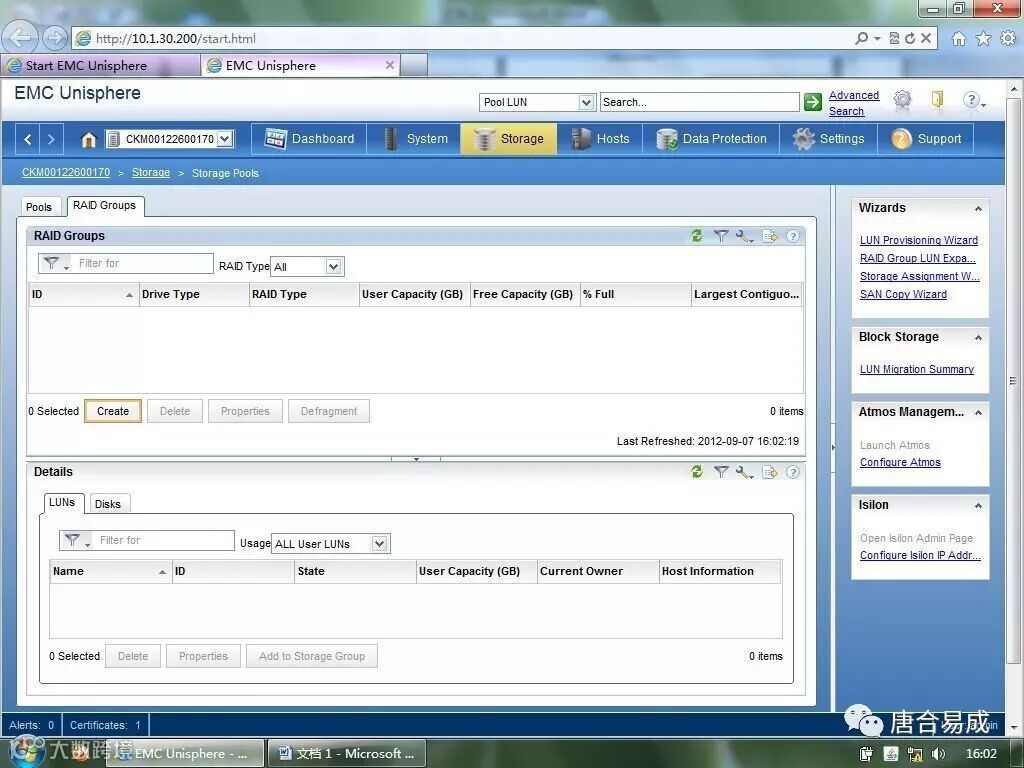Switch to Start EMC Unisphere browser tab
Screen dimensions: 1024x768
tap(100, 65)
